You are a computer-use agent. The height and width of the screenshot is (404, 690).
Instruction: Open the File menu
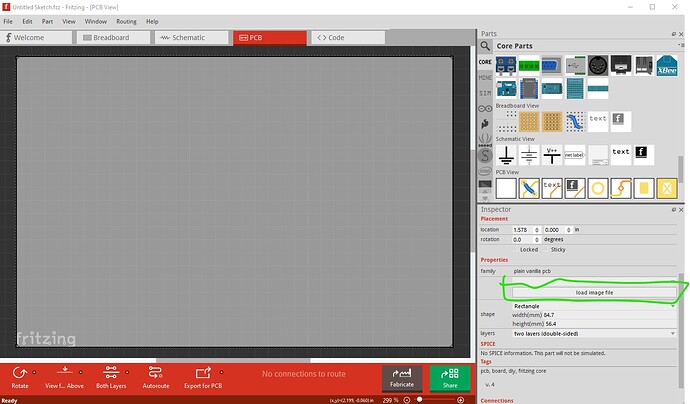[x=8, y=21]
